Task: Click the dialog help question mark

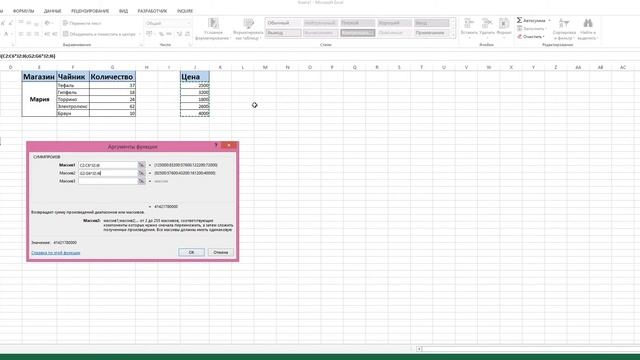Action: click(x=216, y=145)
